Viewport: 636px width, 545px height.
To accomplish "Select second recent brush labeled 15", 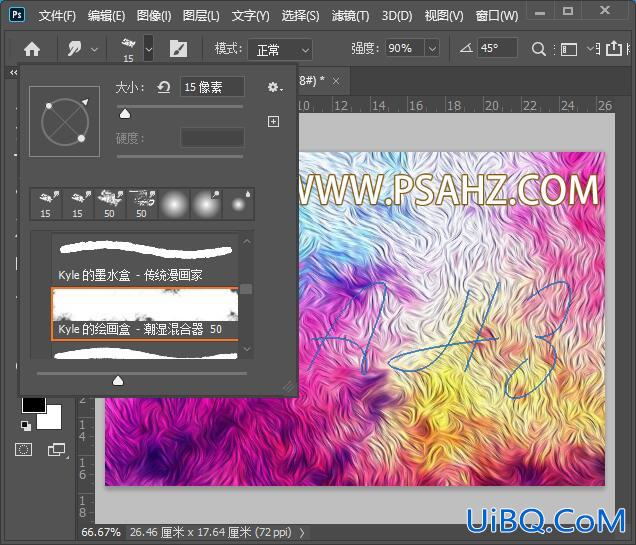I will [78, 204].
